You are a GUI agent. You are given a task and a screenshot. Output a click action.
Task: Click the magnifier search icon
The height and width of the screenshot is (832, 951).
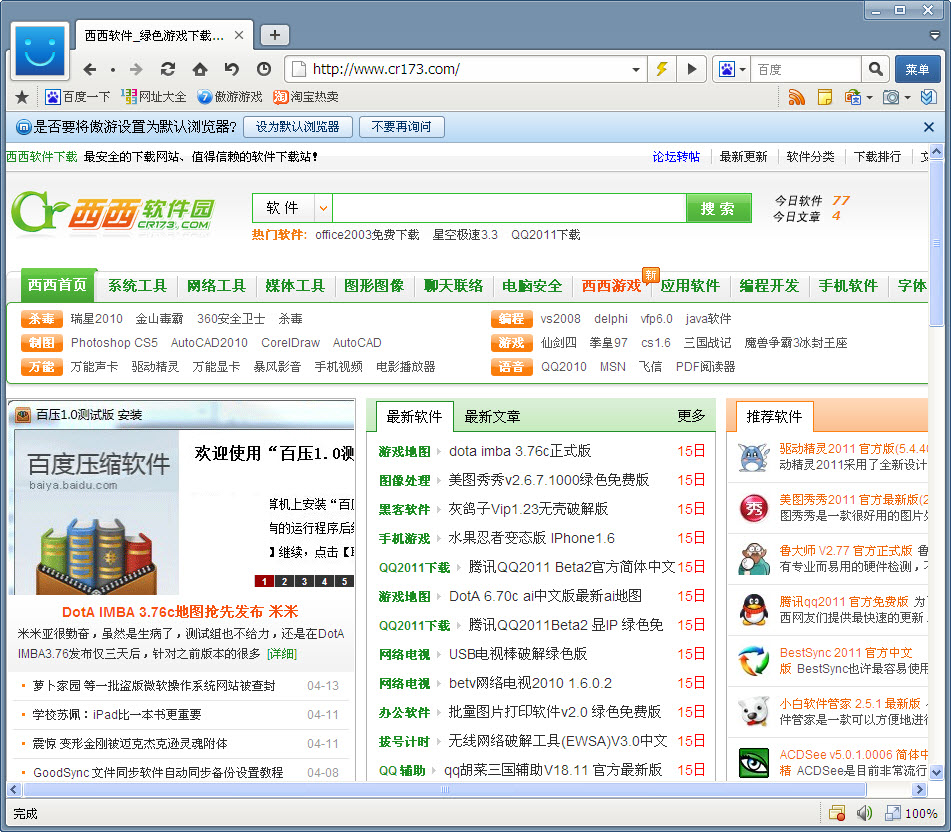(876, 69)
